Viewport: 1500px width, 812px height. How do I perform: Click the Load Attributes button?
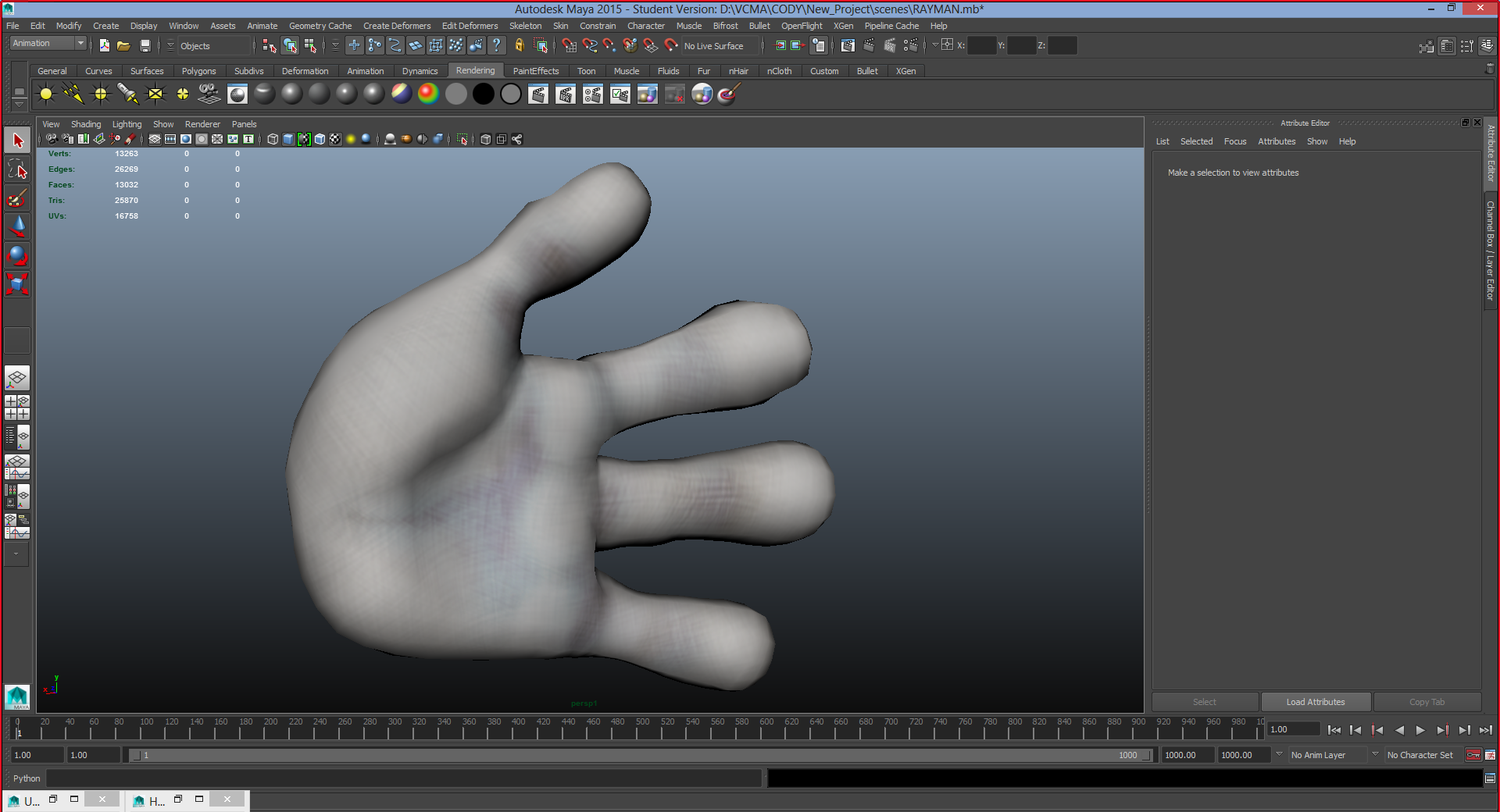[1316, 702]
